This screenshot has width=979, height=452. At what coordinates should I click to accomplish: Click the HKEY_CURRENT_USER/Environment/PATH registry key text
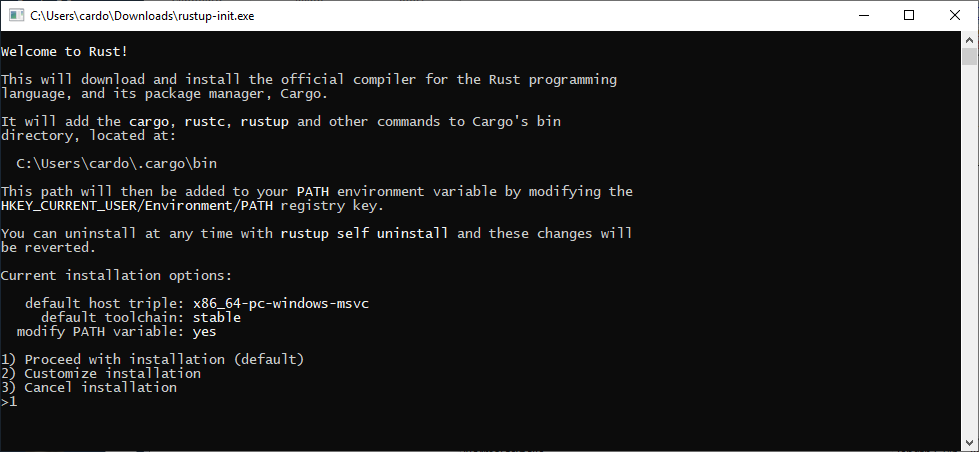141,205
